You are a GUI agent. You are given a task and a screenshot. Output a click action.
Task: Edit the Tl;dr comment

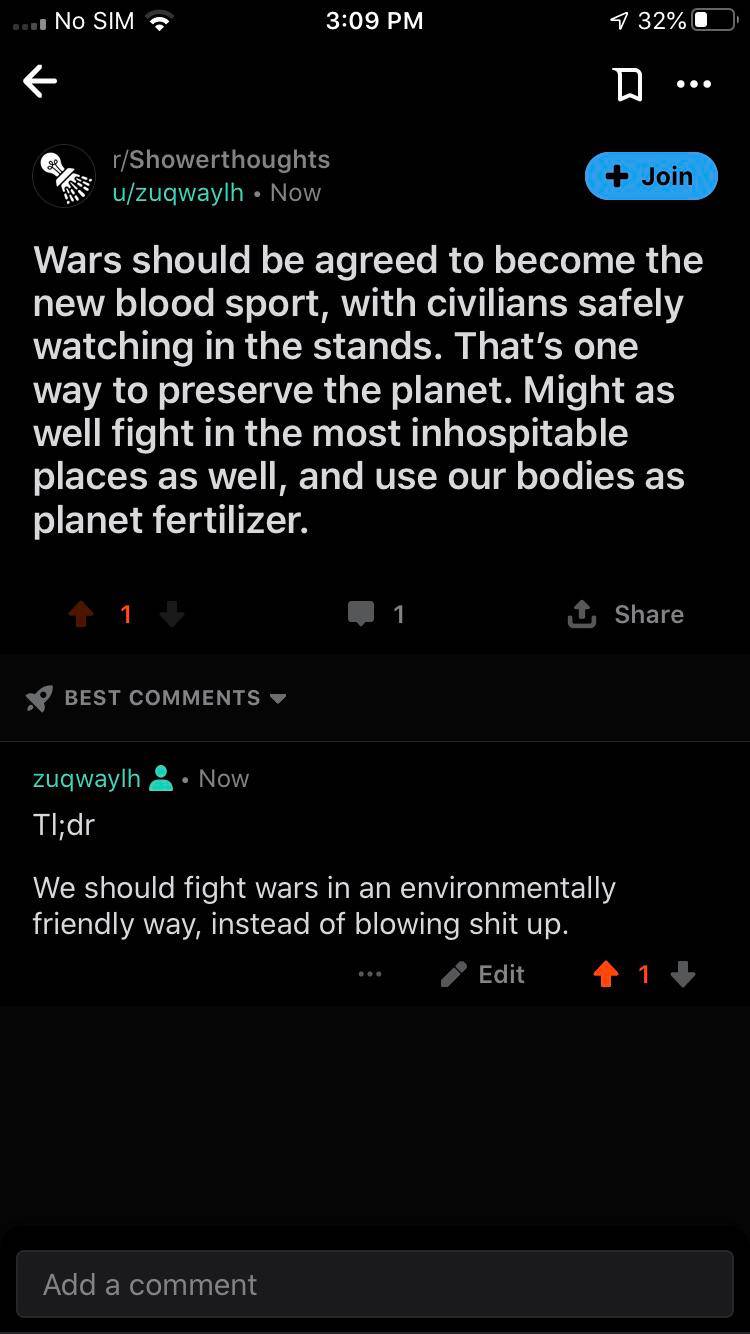483,974
